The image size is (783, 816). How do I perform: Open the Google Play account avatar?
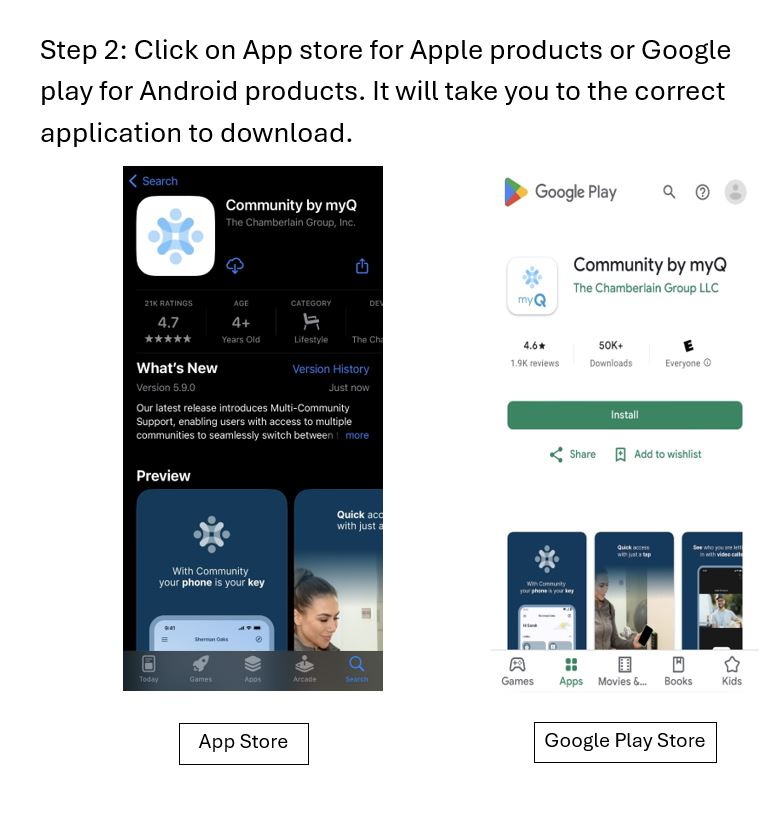coord(735,192)
